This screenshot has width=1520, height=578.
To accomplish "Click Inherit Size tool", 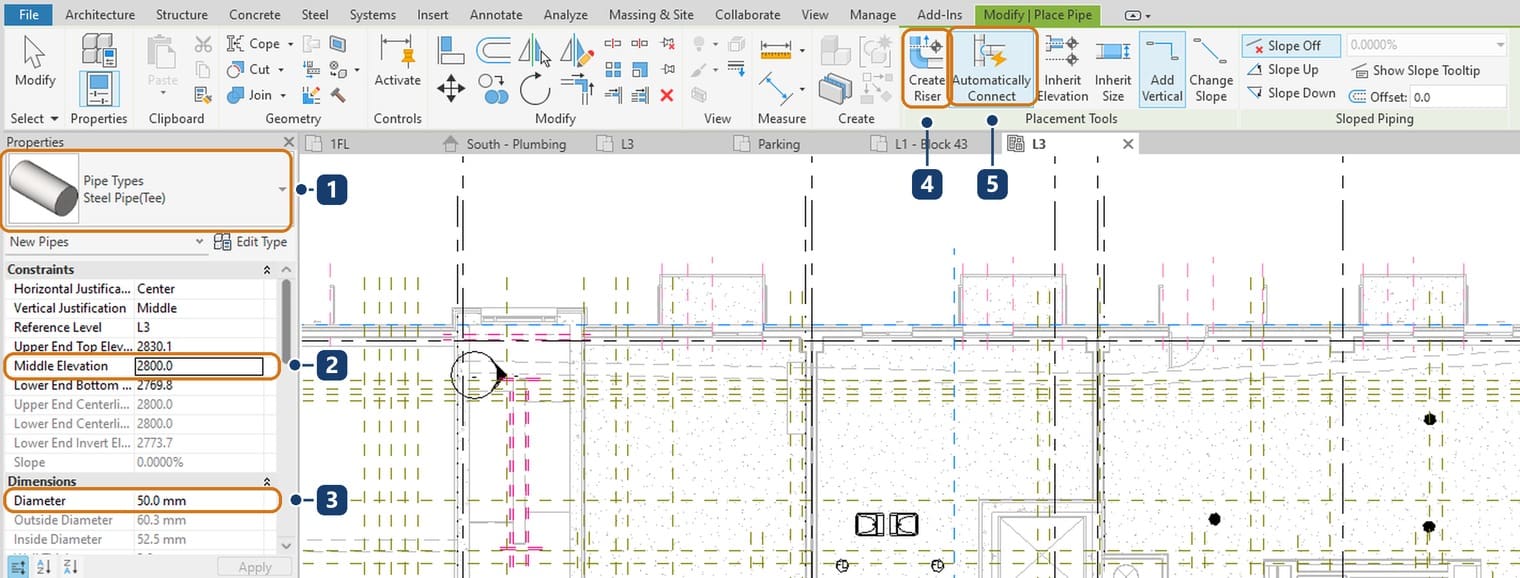I will (1113, 68).
